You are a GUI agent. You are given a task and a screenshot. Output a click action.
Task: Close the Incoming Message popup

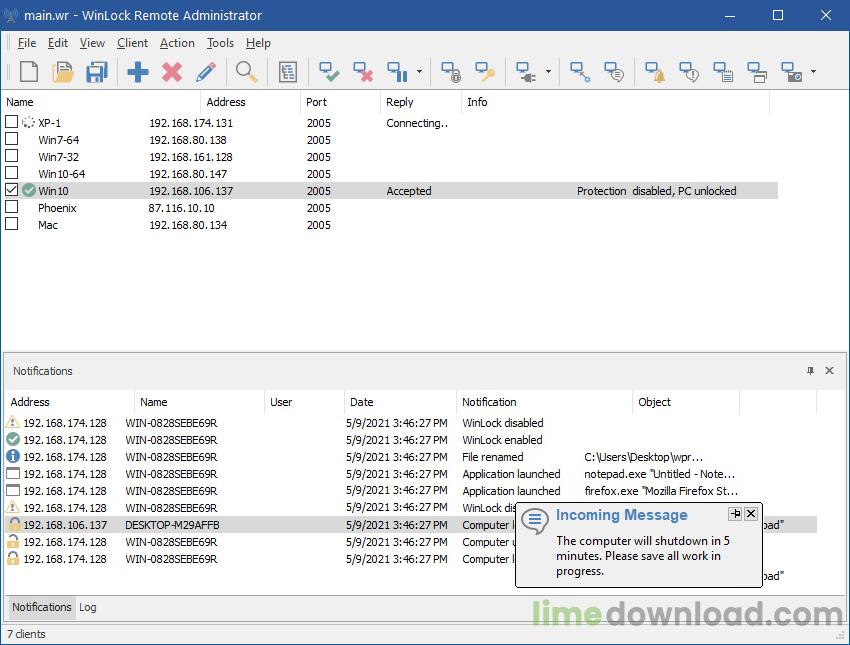point(751,513)
